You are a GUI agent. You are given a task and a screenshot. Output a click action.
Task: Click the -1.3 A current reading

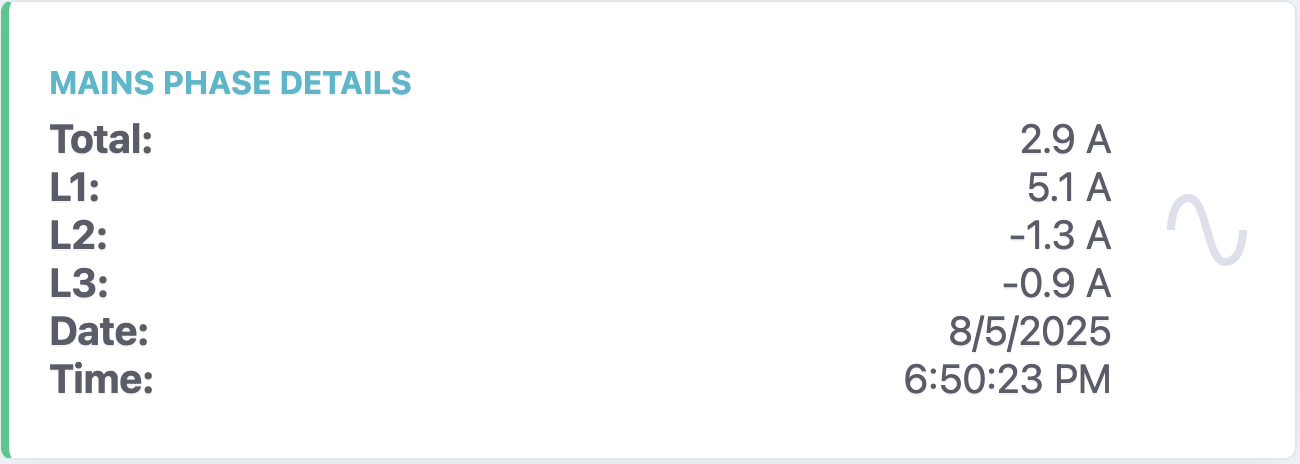click(x=1060, y=237)
